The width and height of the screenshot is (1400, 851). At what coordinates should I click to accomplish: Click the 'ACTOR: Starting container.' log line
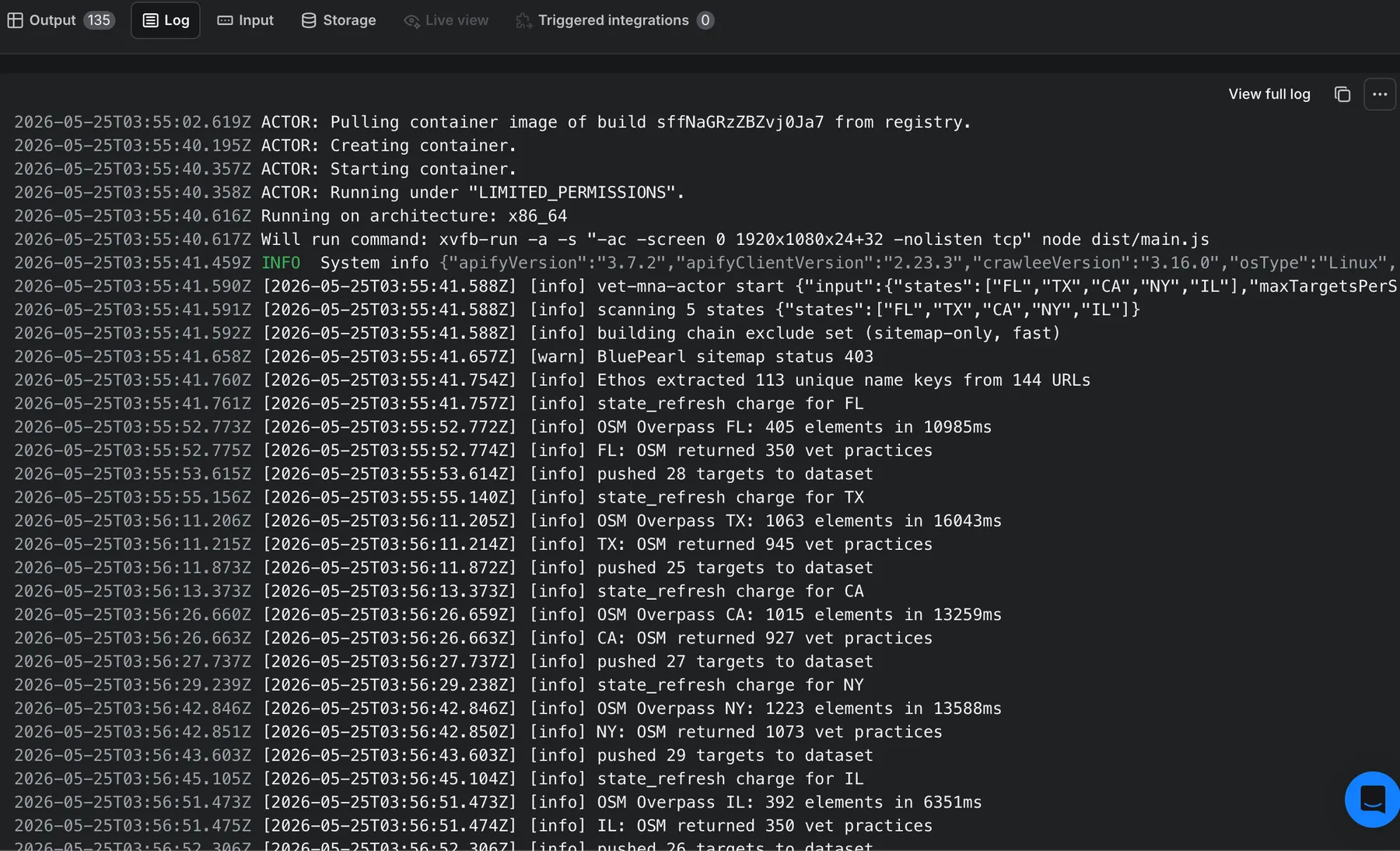click(x=265, y=169)
